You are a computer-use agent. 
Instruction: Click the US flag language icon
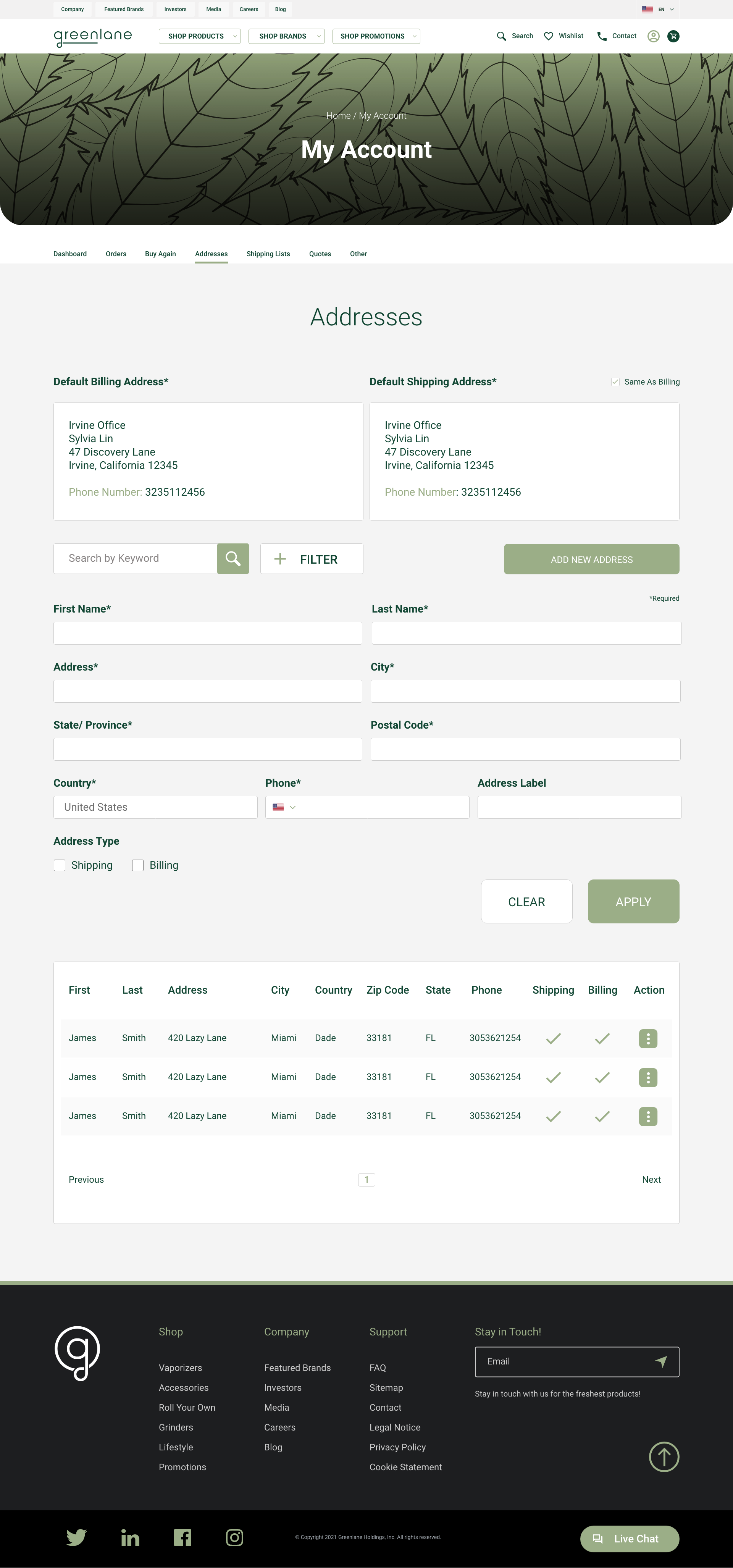(x=647, y=9)
